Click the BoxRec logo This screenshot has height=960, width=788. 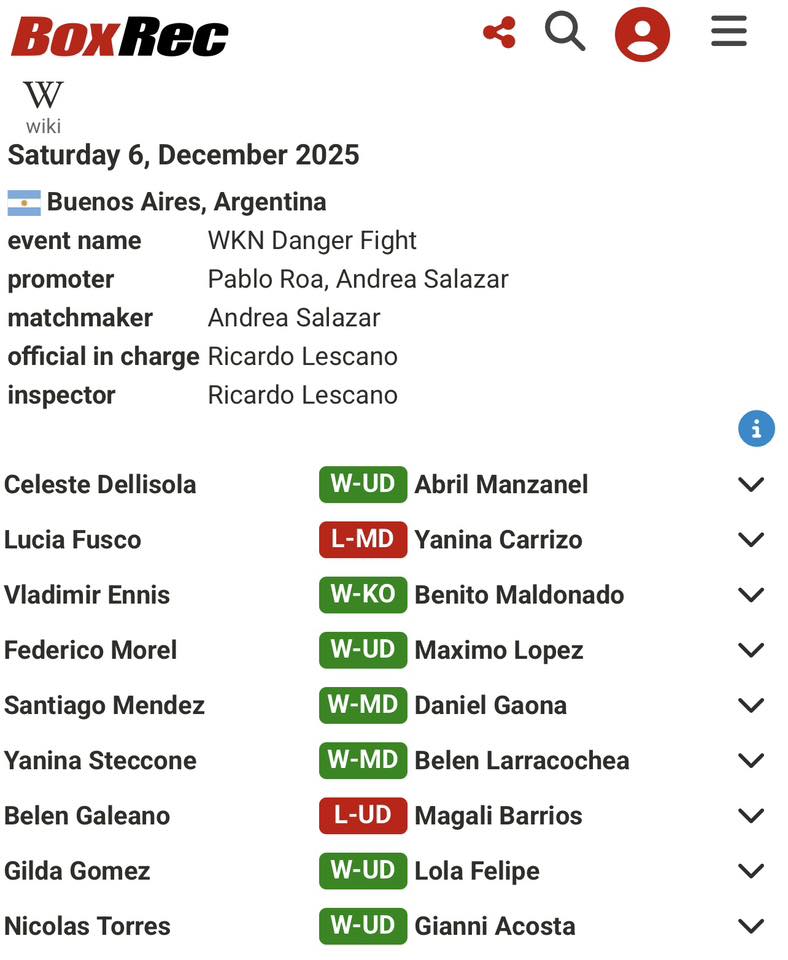(120, 37)
